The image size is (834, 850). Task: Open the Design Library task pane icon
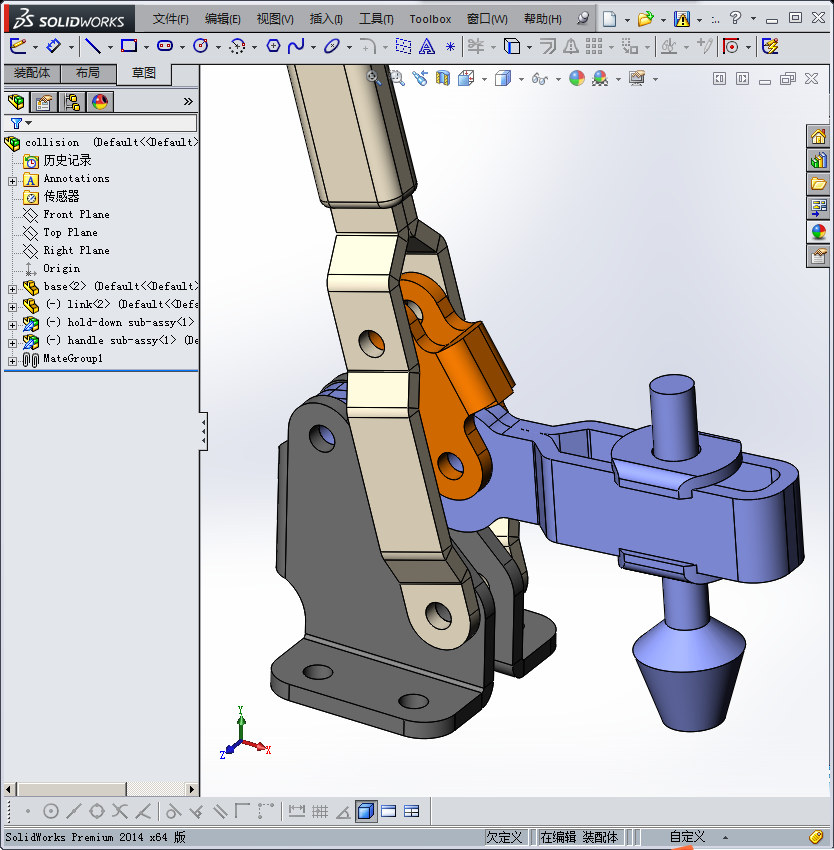click(x=818, y=161)
